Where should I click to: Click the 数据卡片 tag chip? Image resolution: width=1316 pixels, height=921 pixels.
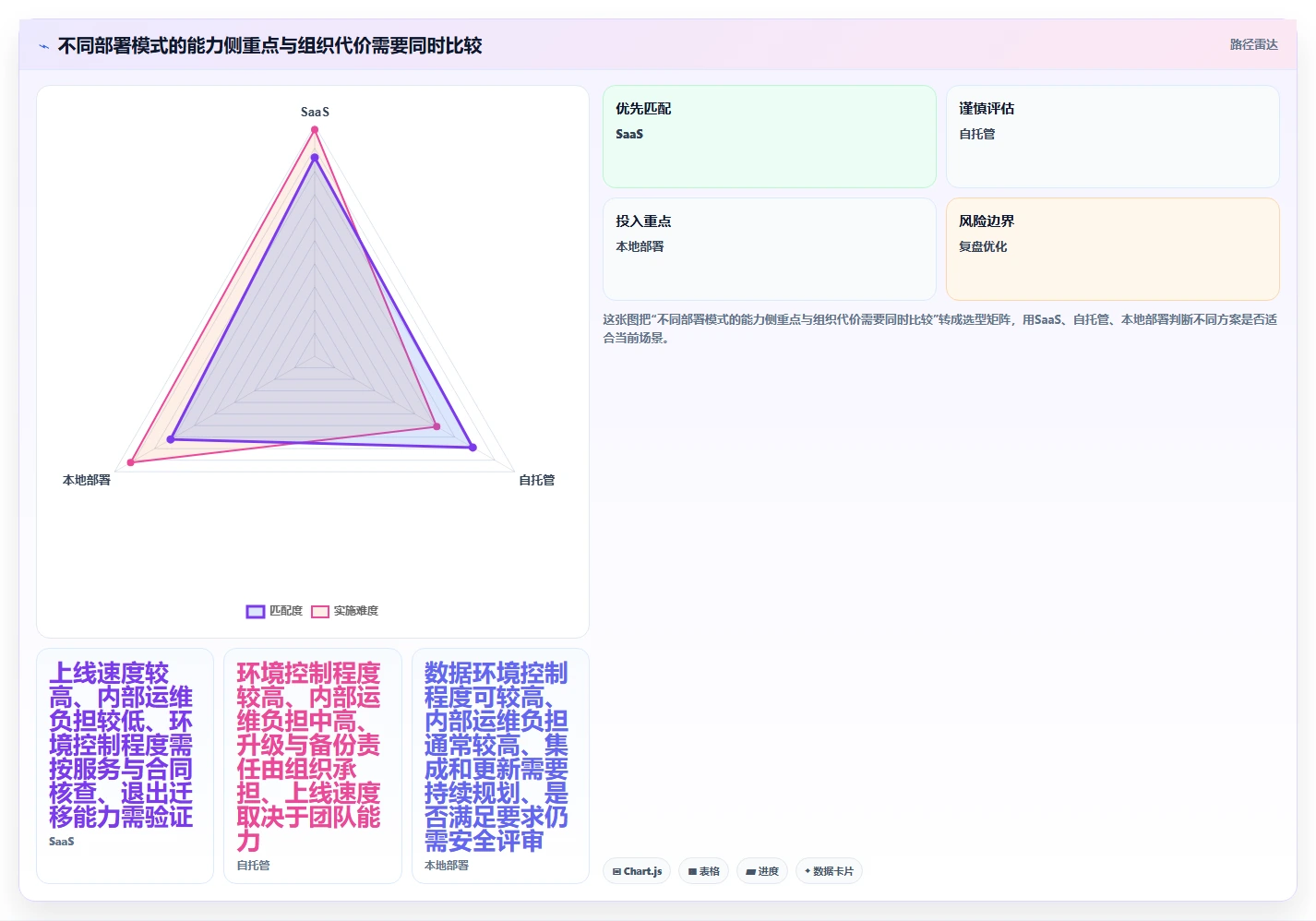[x=829, y=871]
